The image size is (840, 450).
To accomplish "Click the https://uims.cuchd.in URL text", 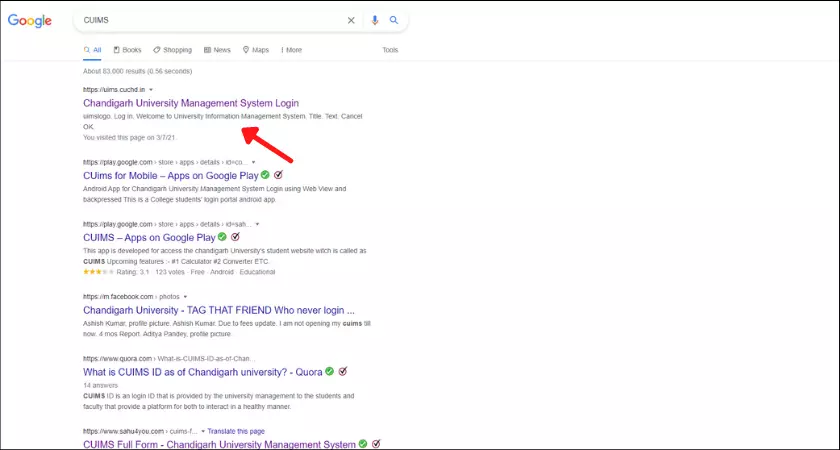I will coord(114,89).
